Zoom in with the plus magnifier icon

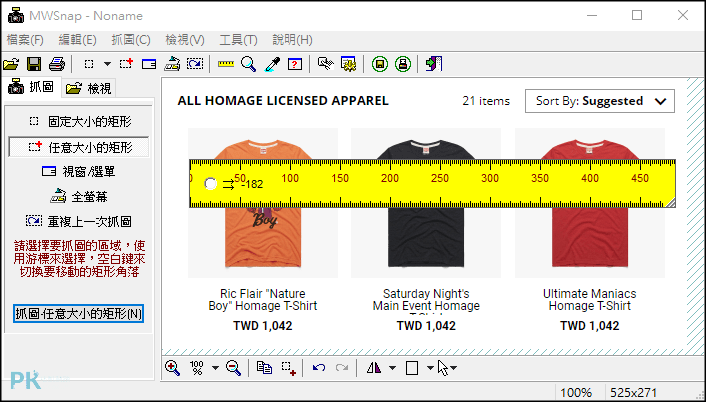point(172,368)
